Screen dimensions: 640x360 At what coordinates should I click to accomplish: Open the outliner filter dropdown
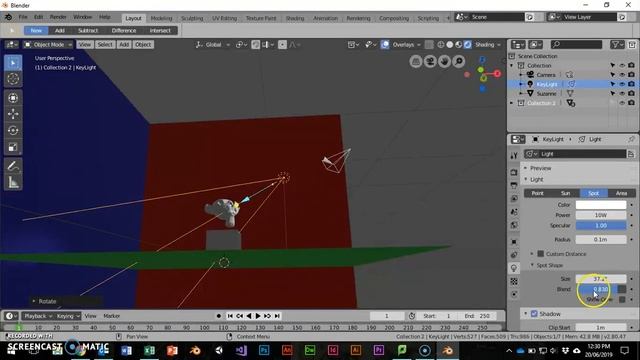(x=617, y=44)
